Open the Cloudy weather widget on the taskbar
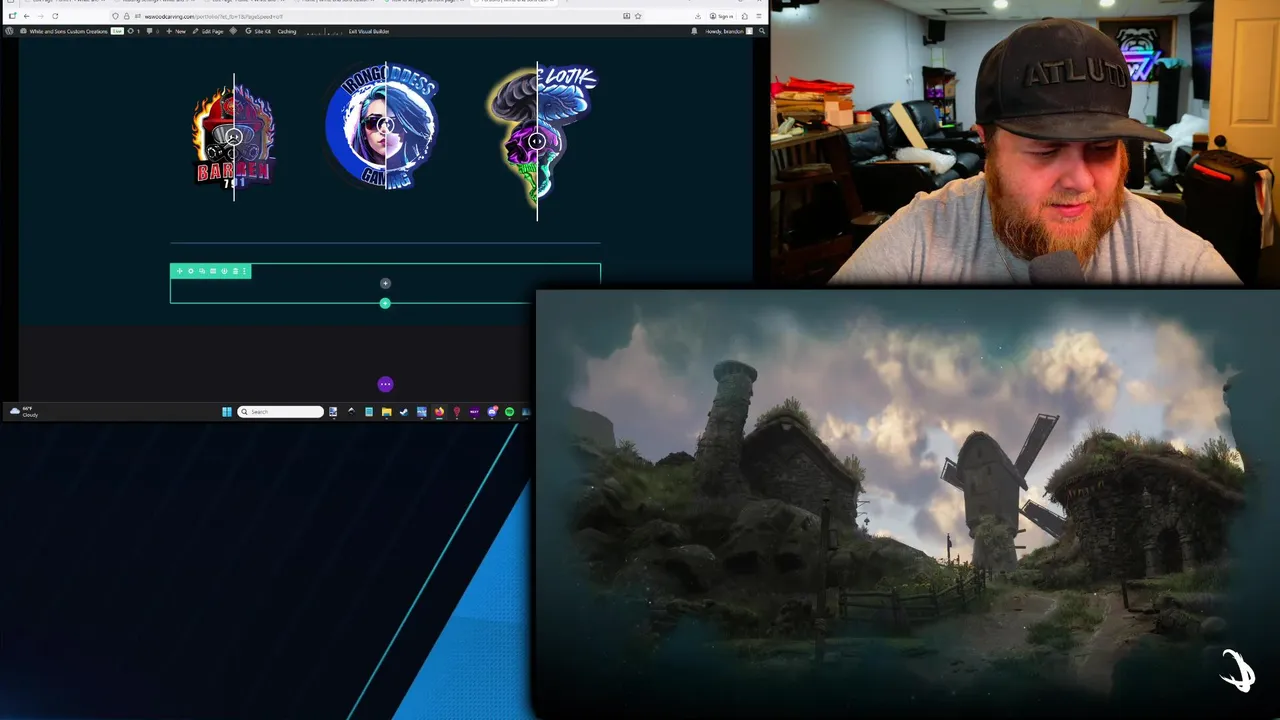 pos(24,412)
